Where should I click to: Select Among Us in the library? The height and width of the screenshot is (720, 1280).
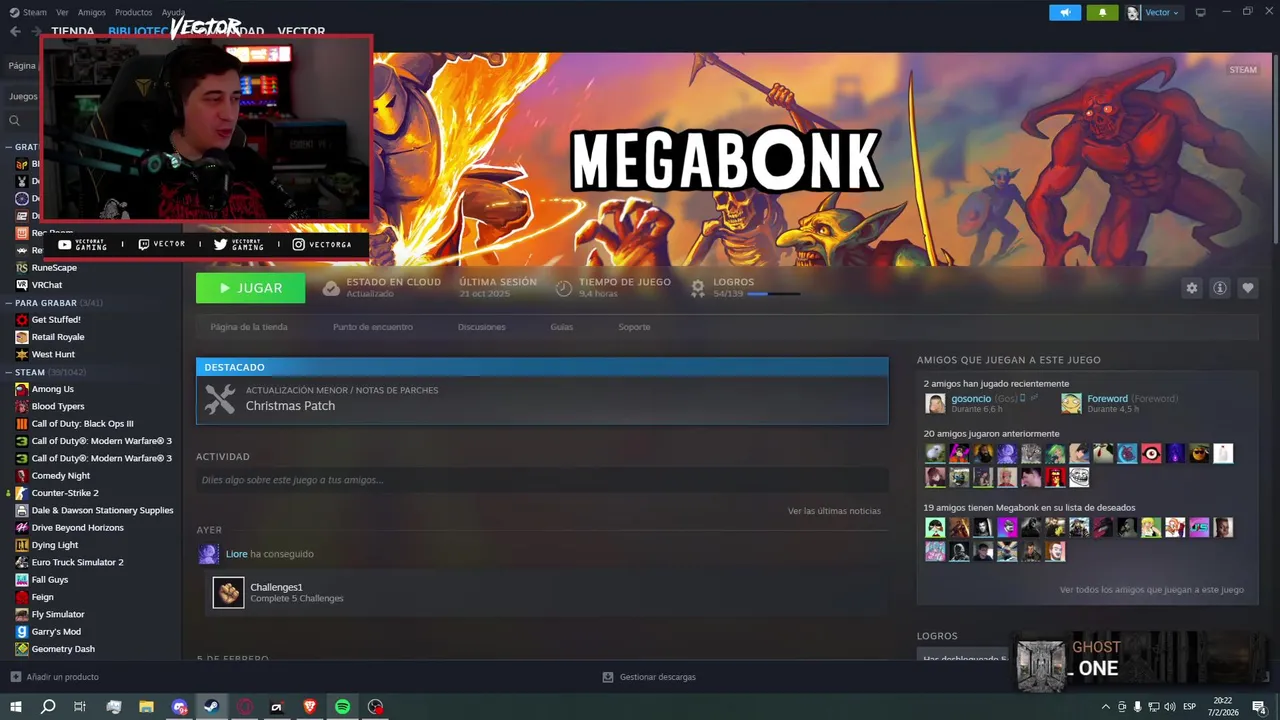click(52, 389)
